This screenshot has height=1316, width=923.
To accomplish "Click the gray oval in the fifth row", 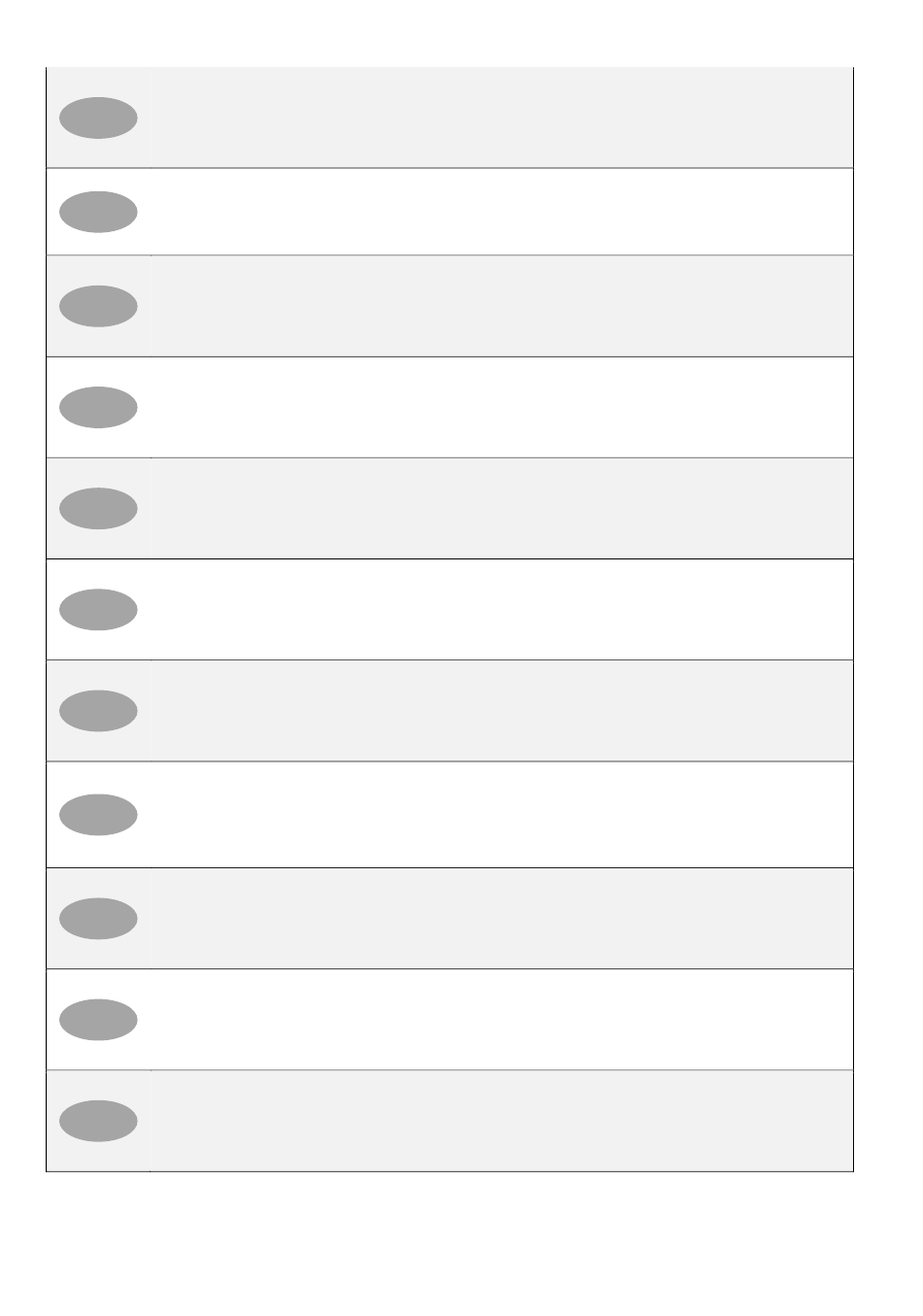I will [98, 508].
